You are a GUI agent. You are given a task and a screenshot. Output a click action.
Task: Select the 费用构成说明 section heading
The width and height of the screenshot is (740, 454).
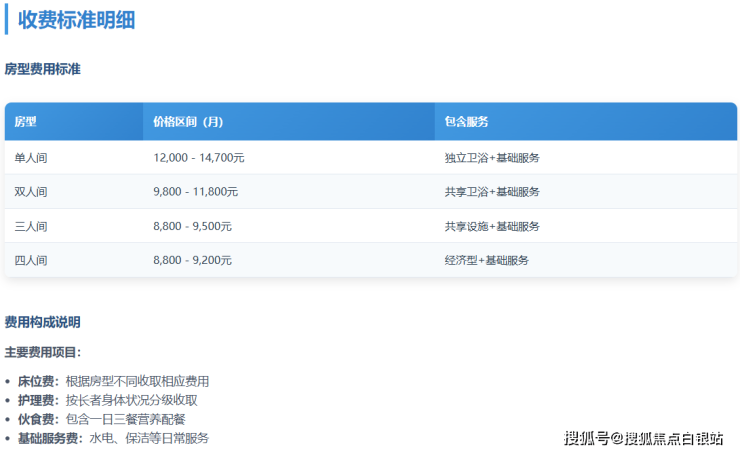point(43,322)
